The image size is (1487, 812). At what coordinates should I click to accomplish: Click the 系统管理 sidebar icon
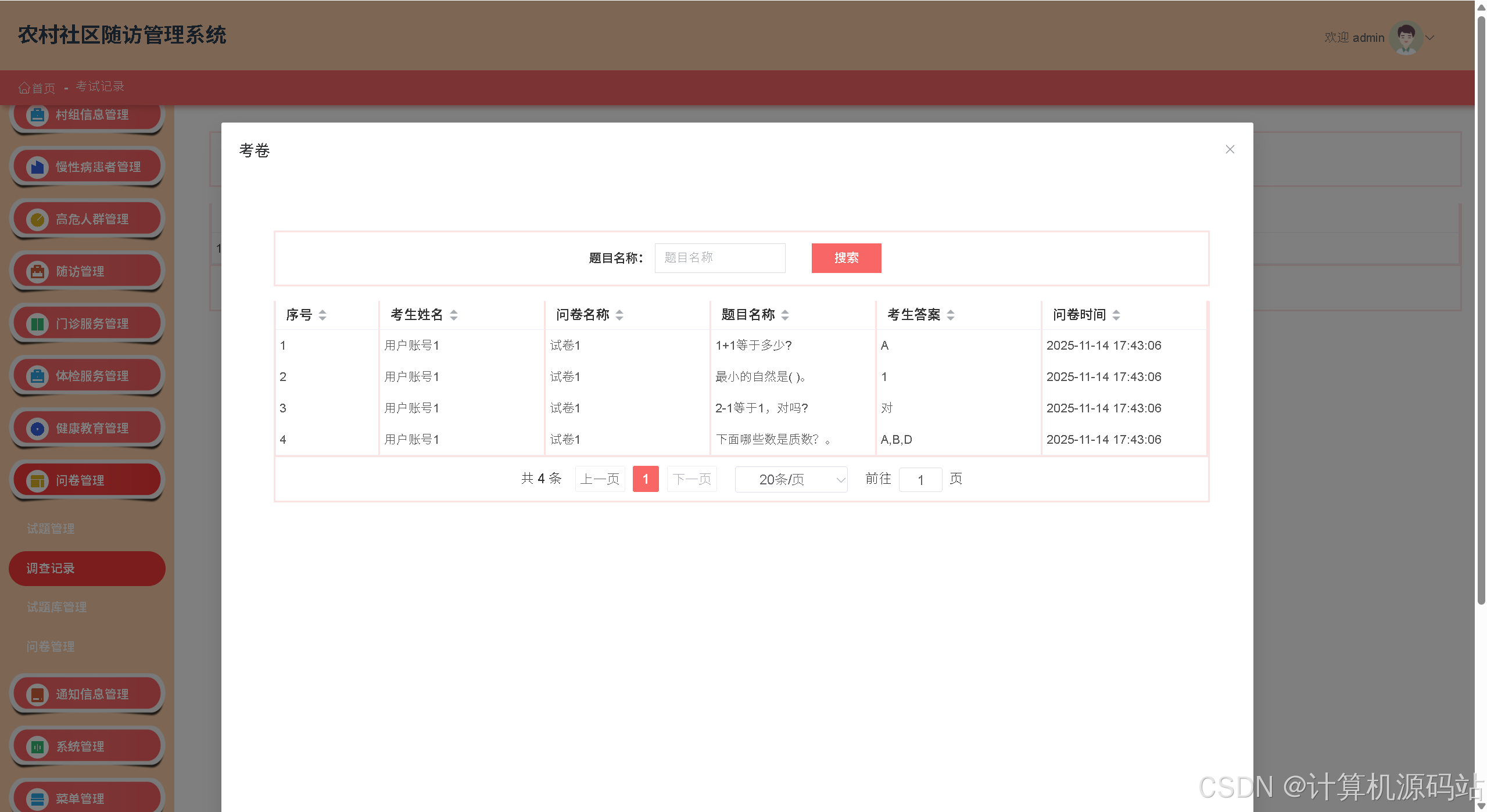tap(37, 747)
